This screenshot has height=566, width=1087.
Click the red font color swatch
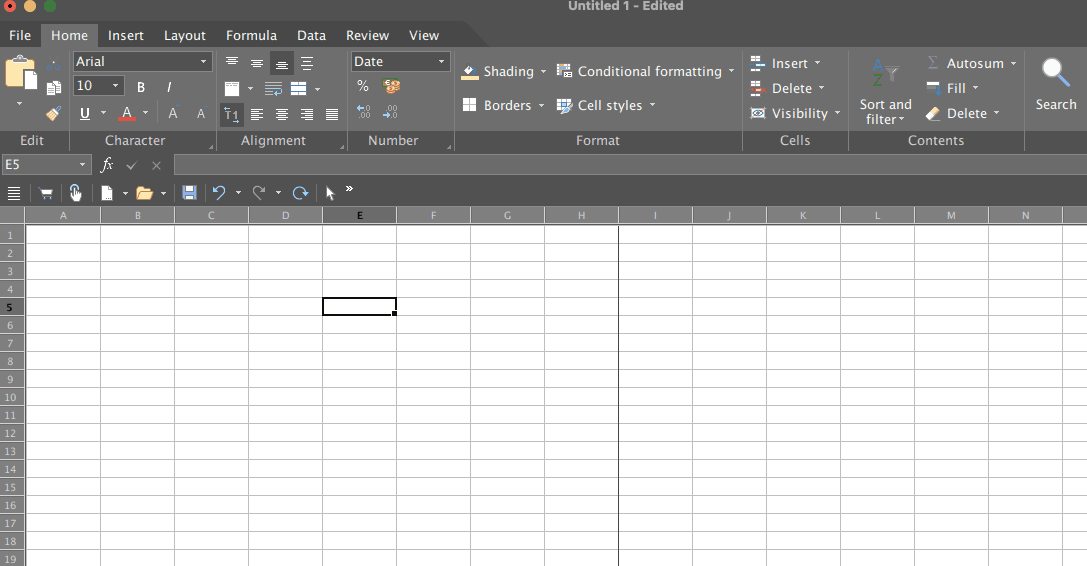pos(127,114)
